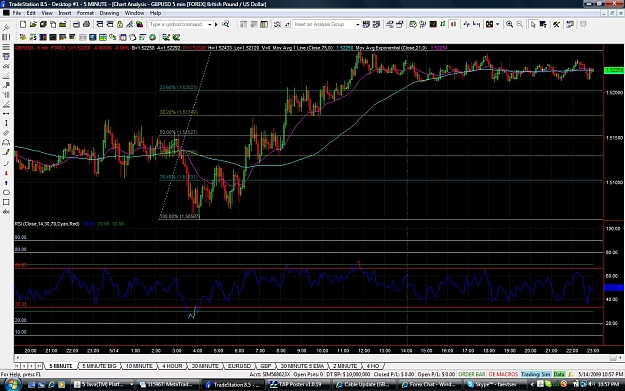
Task: Click the green current price marker on axis
Action: pos(614,70)
